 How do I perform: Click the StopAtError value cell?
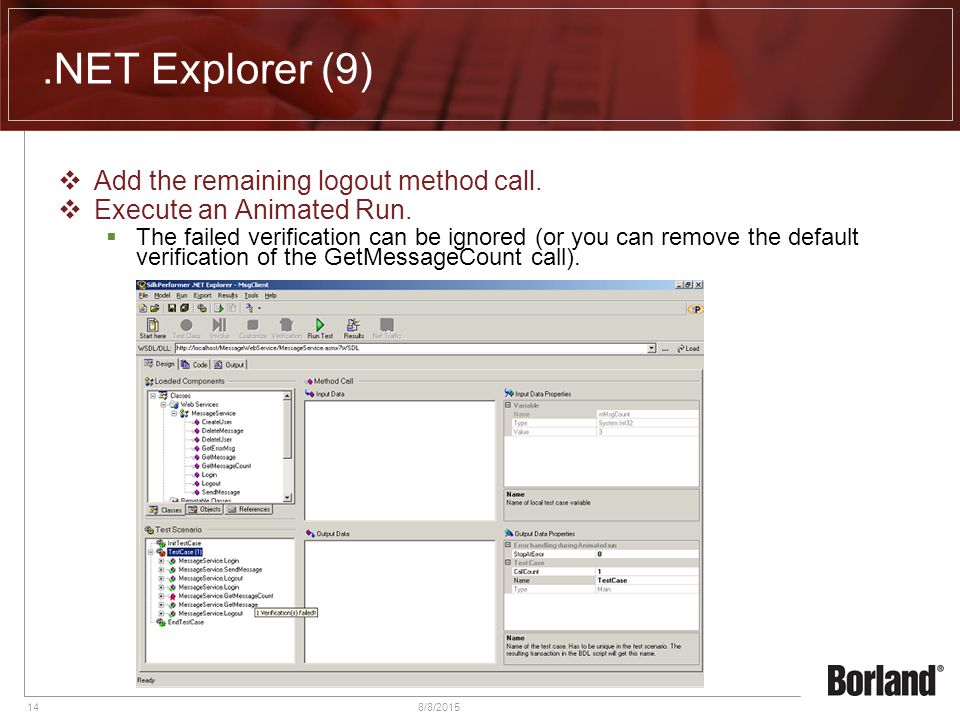coord(647,554)
